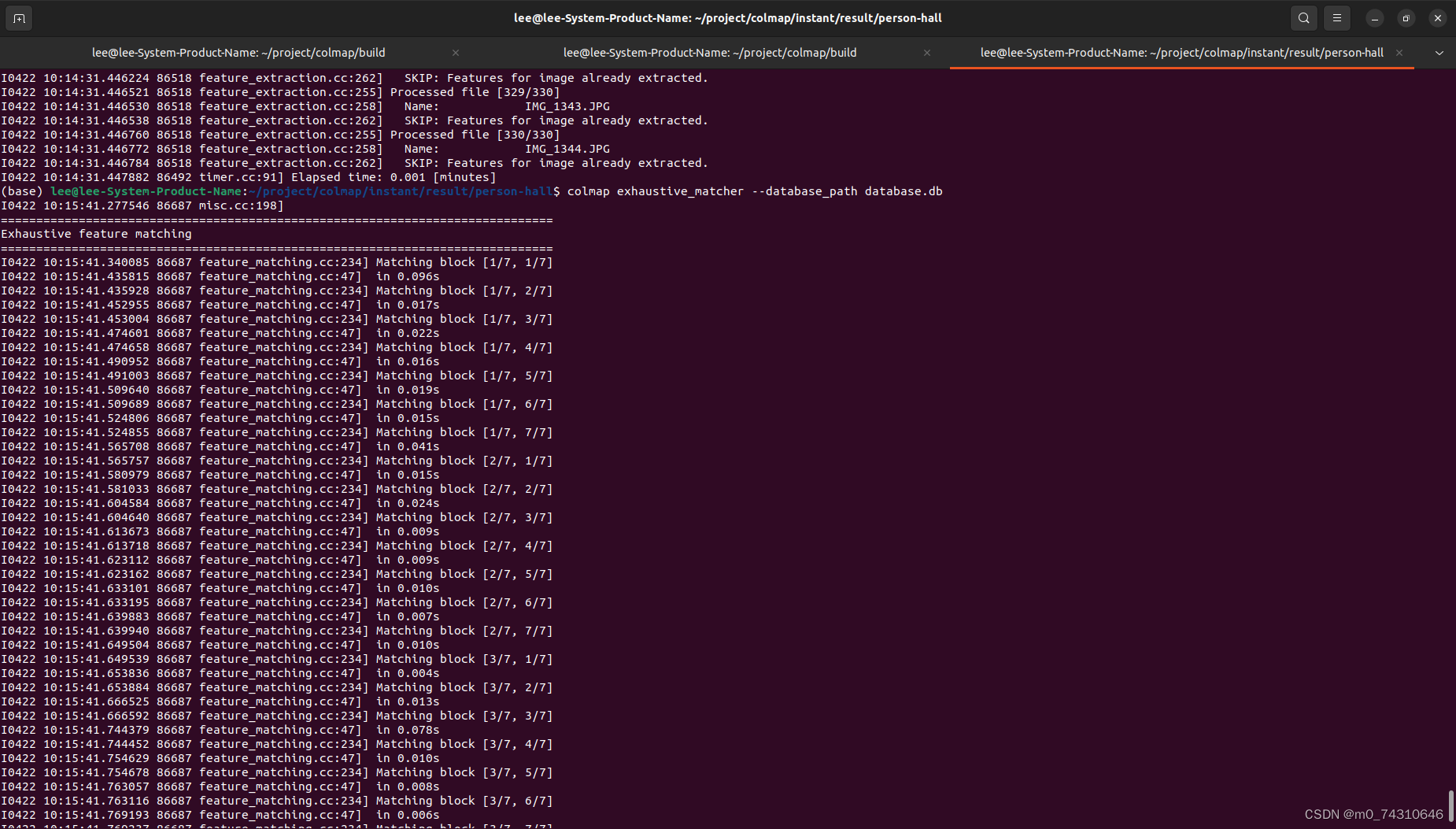Close the second colmap/build tab
Image resolution: width=1456 pixels, height=829 pixels.
click(x=927, y=53)
